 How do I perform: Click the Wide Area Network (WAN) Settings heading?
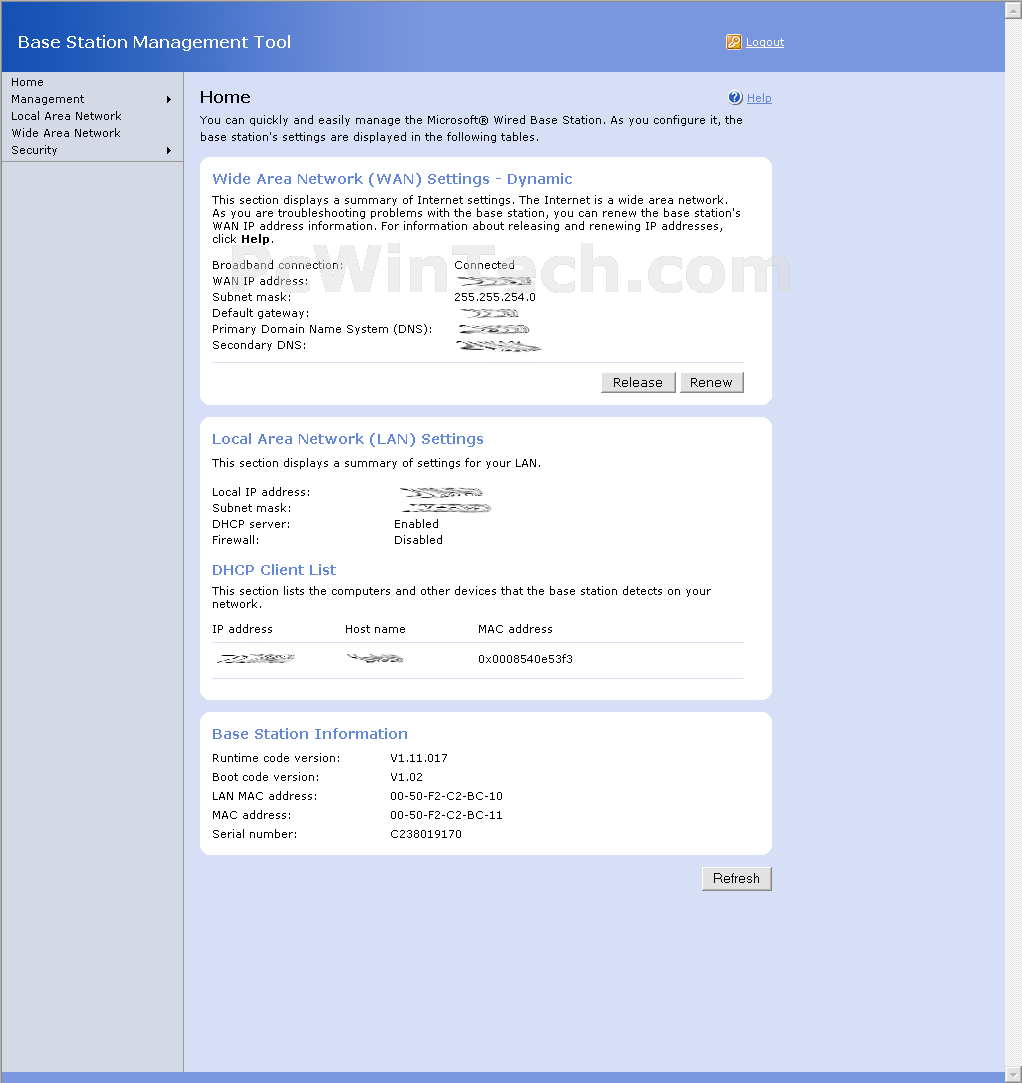point(392,179)
